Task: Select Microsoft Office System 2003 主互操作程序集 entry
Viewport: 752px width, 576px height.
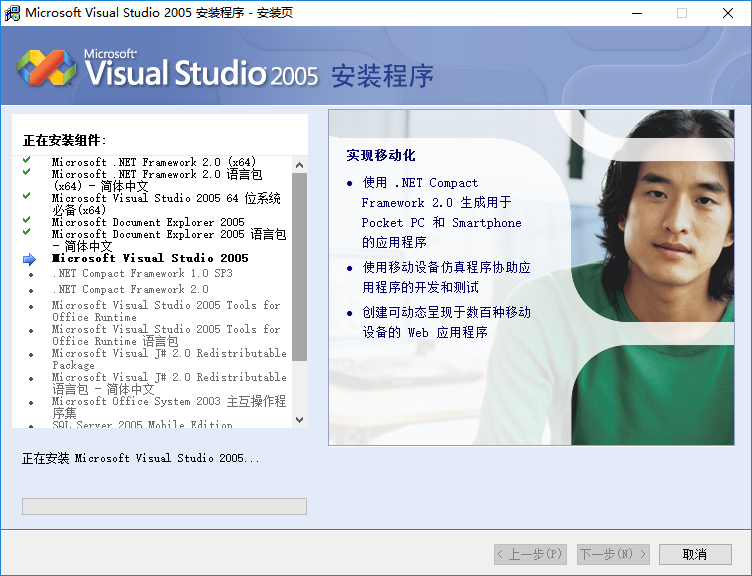Action: point(169,407)
